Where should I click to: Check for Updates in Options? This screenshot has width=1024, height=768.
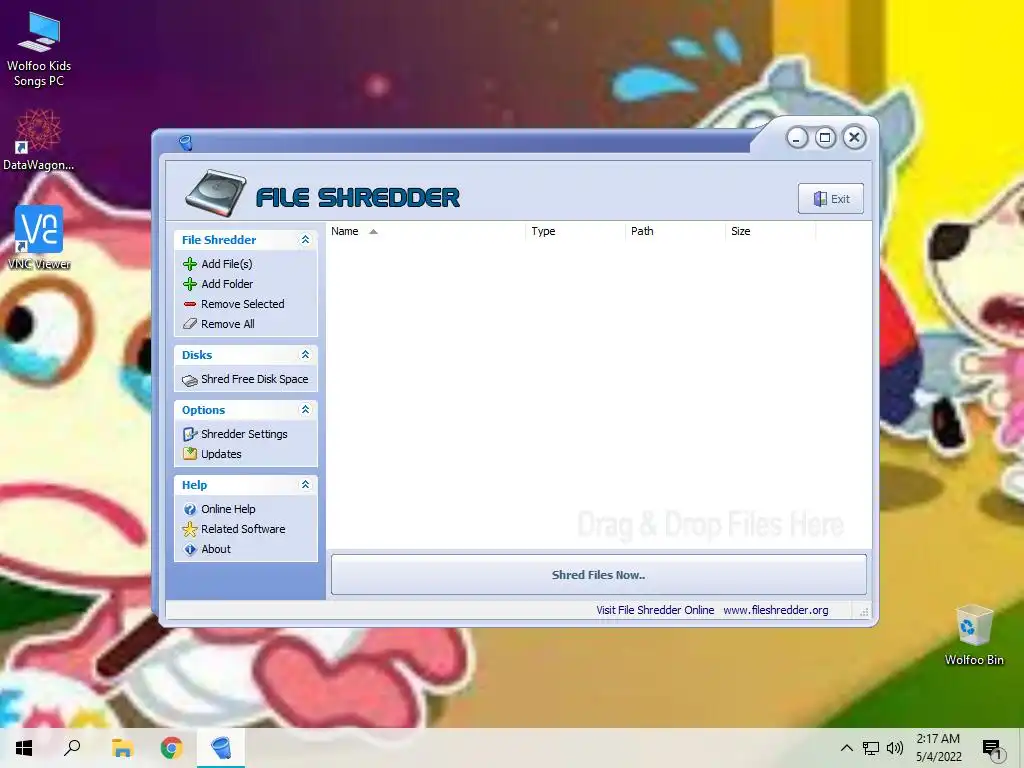coord(221,454)
